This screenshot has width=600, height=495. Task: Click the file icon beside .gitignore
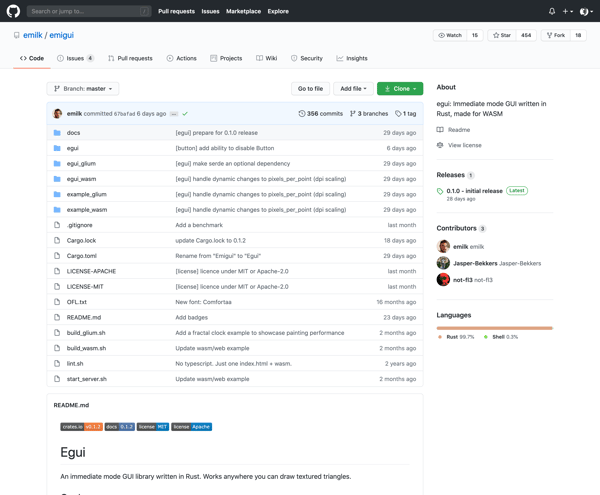(57, 225)
